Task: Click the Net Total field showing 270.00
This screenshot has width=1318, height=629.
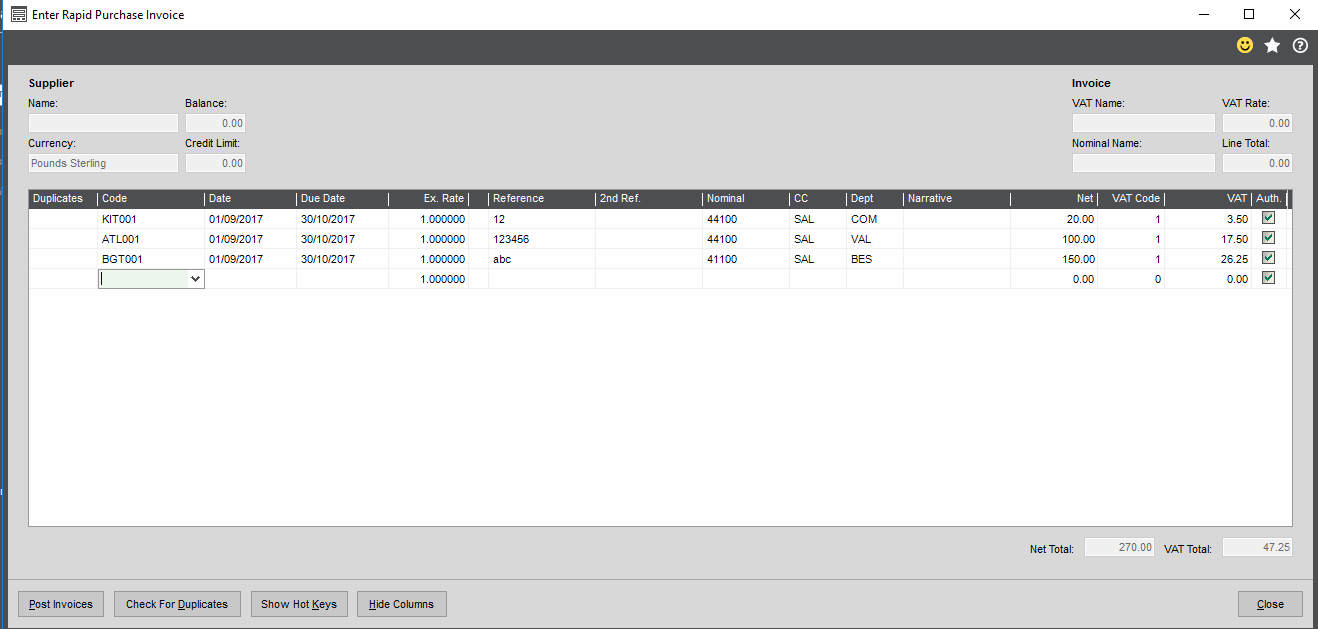Action: pos(1121,547)
